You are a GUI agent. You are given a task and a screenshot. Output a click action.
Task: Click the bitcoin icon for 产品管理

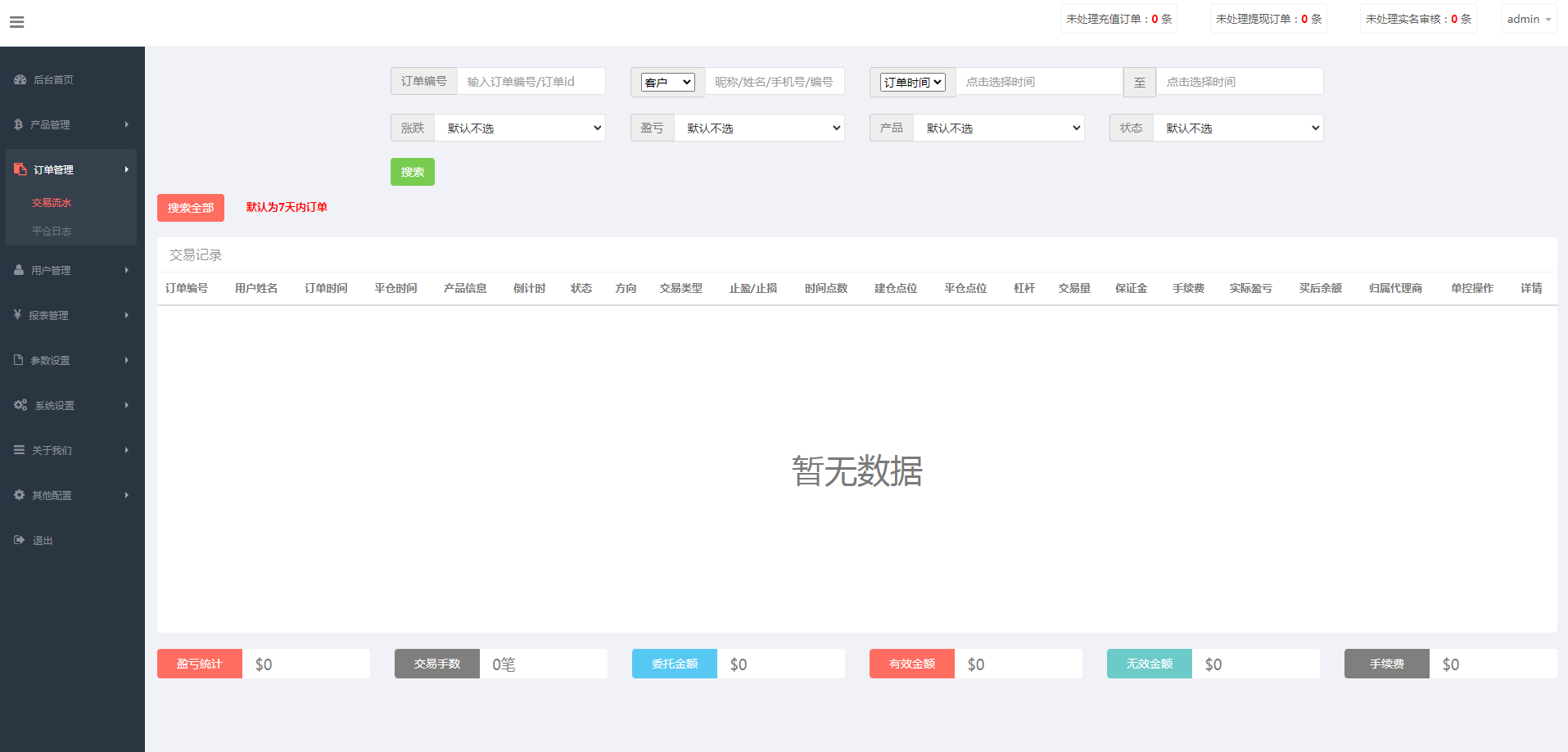[18, 124]
